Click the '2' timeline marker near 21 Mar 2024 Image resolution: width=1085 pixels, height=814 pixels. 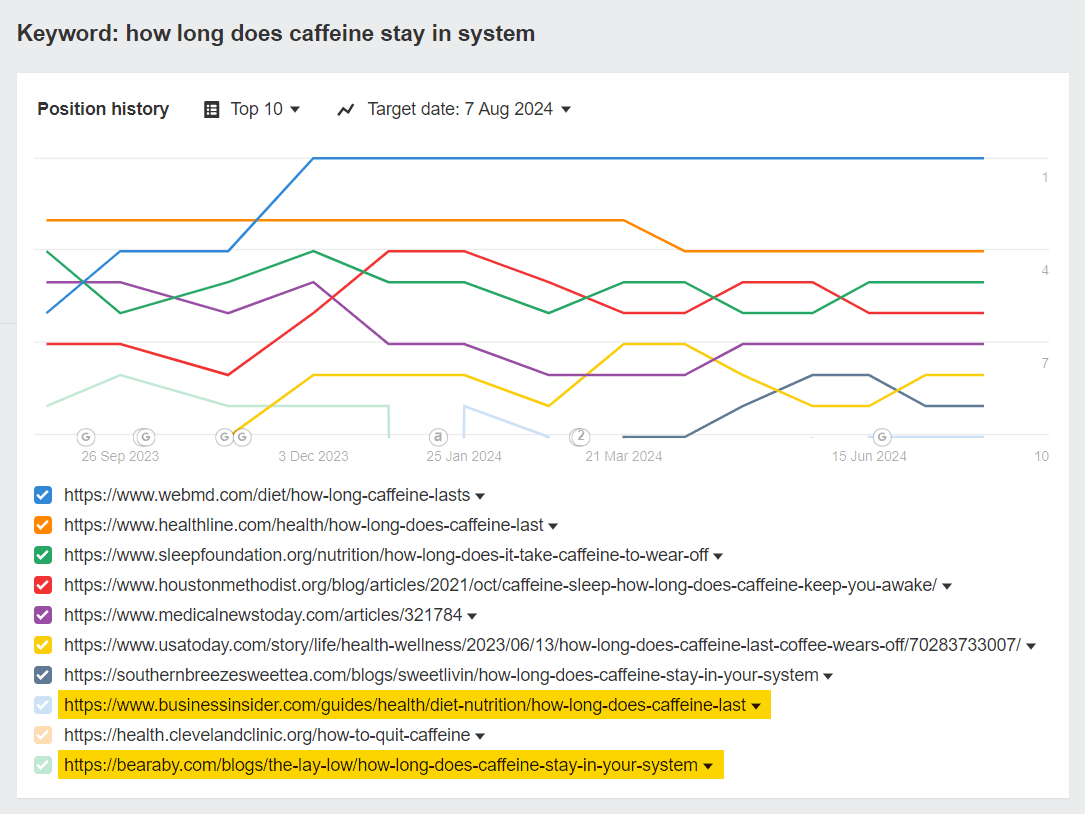tap(580, 437)
